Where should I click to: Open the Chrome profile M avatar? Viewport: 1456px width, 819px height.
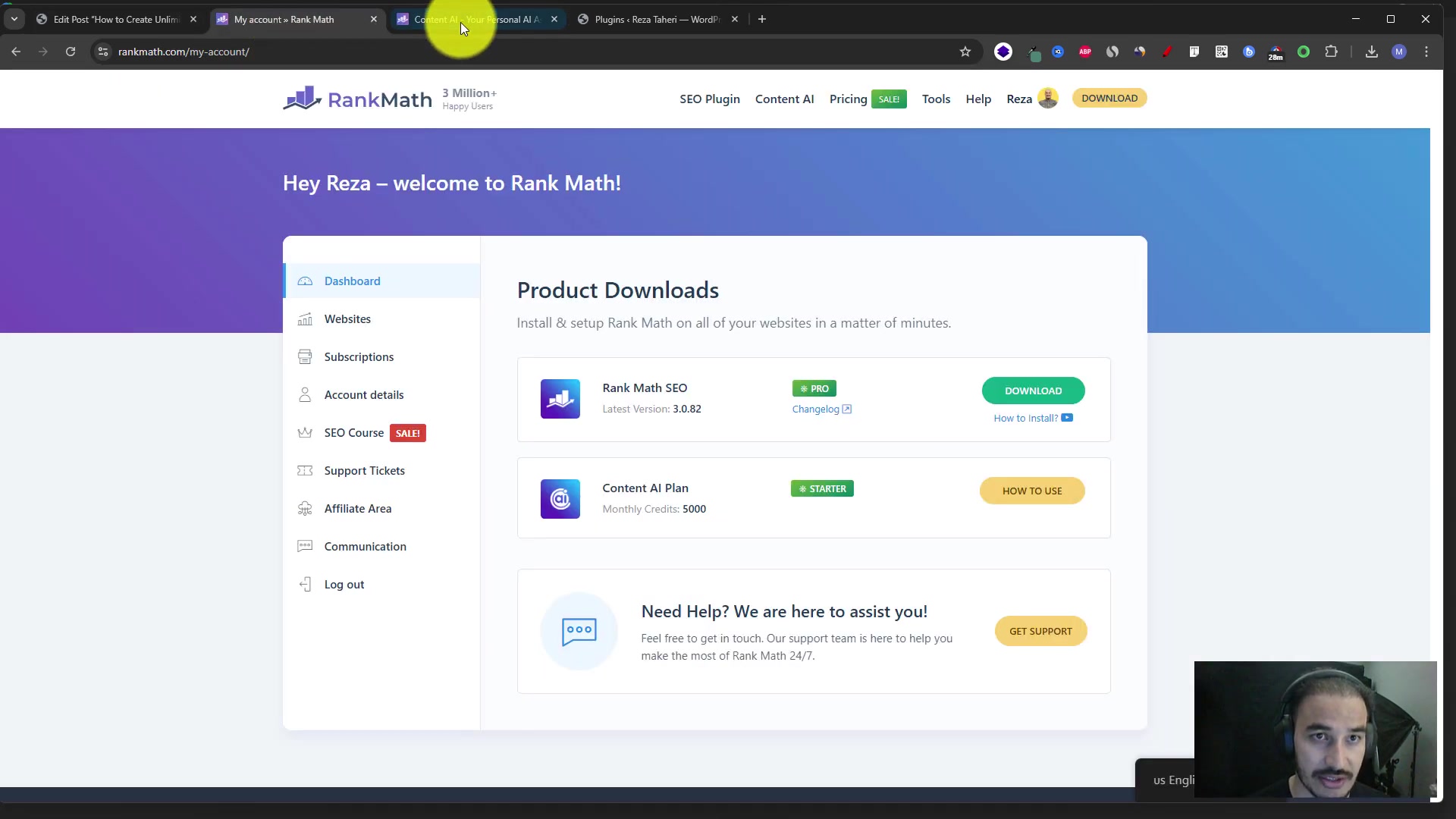pyautogui.click(x=1399, y=52)
